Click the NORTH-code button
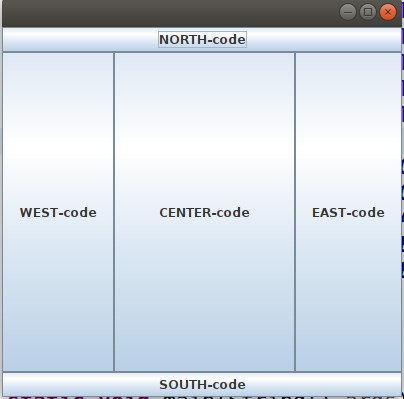The image size is (404, 399). [202, 40]
